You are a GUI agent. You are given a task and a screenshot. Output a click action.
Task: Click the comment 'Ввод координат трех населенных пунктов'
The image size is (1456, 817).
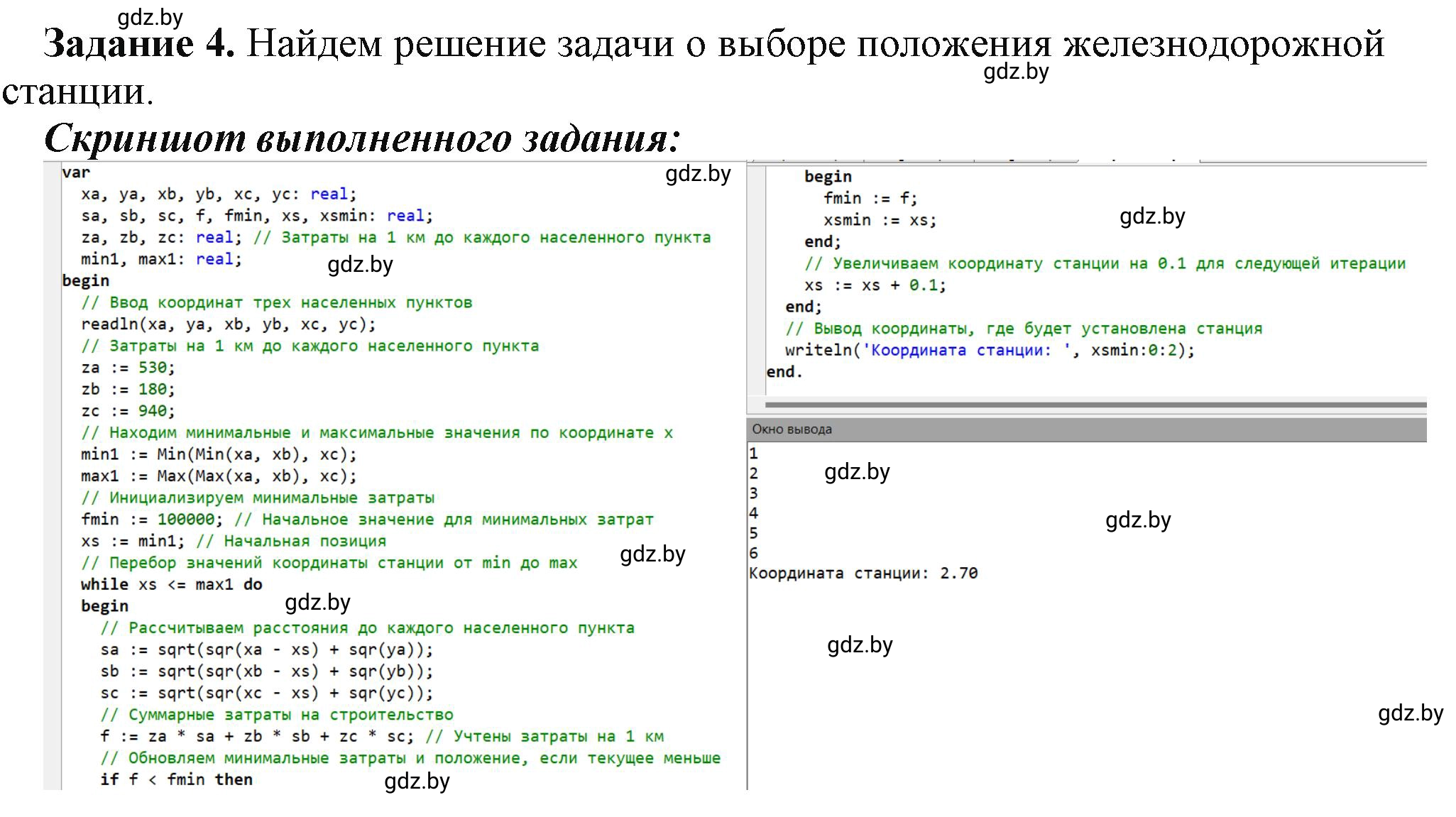(x=277, y=303)
